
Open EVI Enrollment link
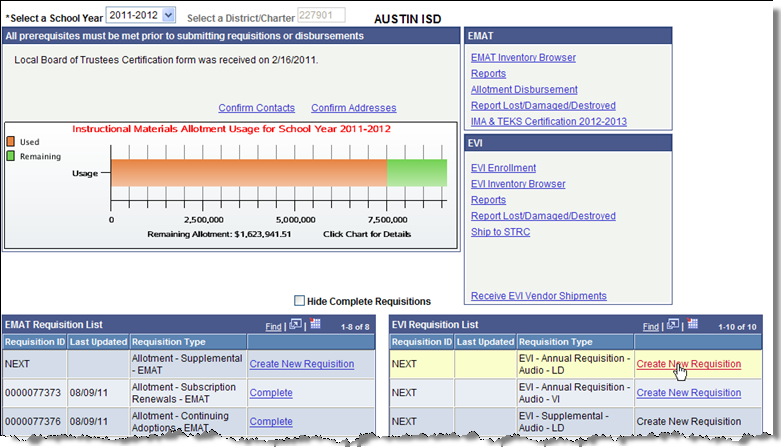(x=504, y=168)
